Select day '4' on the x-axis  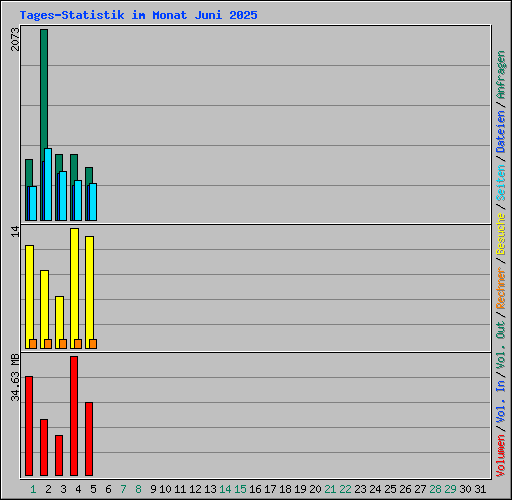tap(78, 489)
